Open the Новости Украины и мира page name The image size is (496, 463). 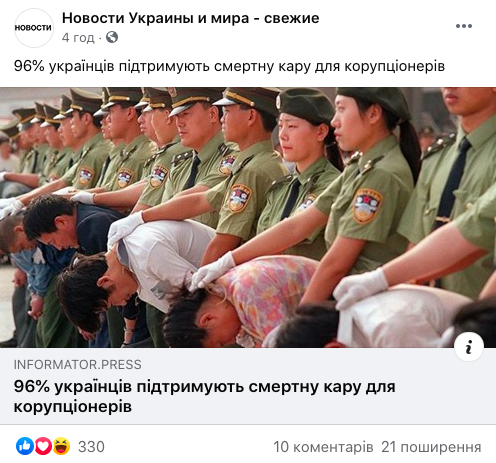[190, 18]
